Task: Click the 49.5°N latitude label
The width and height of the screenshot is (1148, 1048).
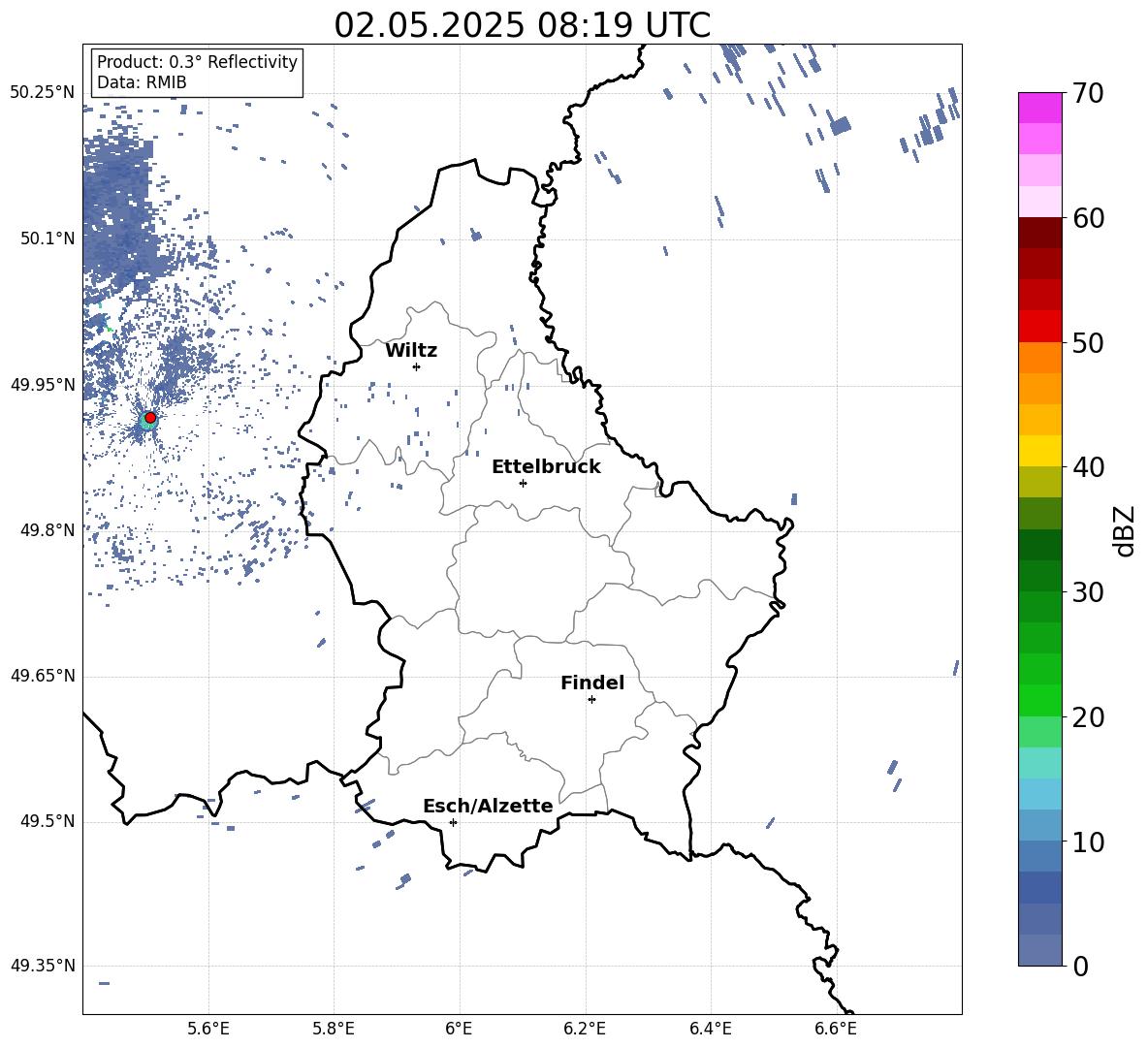Action: [48, 821]
